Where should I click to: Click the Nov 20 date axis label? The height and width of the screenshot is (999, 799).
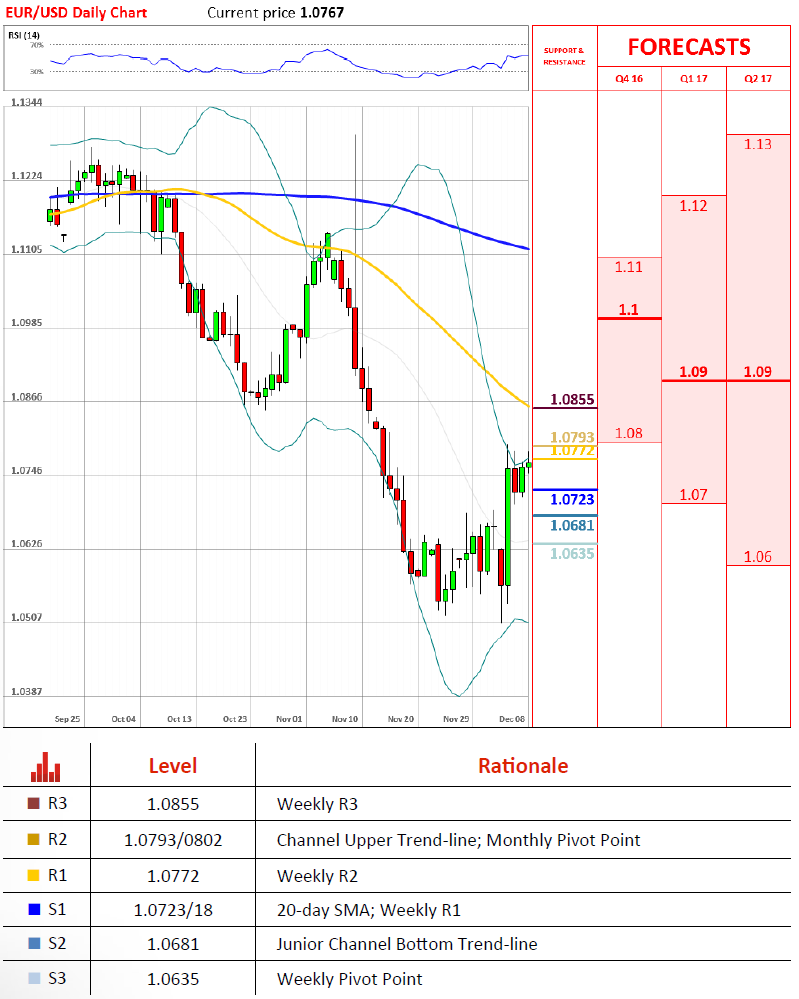tap(401, 719)
